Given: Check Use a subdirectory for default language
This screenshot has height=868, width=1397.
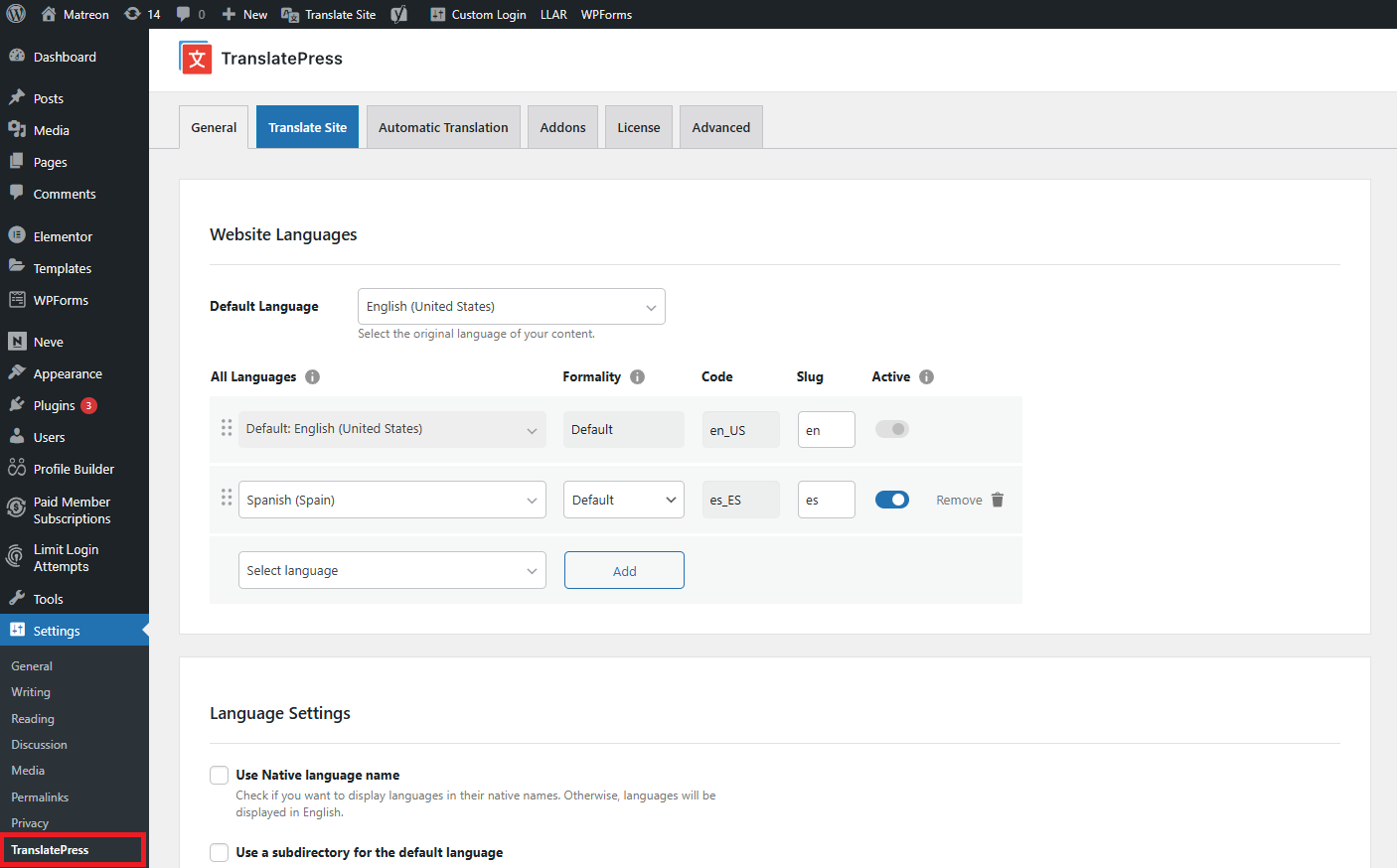Looking at the screenshot, I should pos(219,852).
